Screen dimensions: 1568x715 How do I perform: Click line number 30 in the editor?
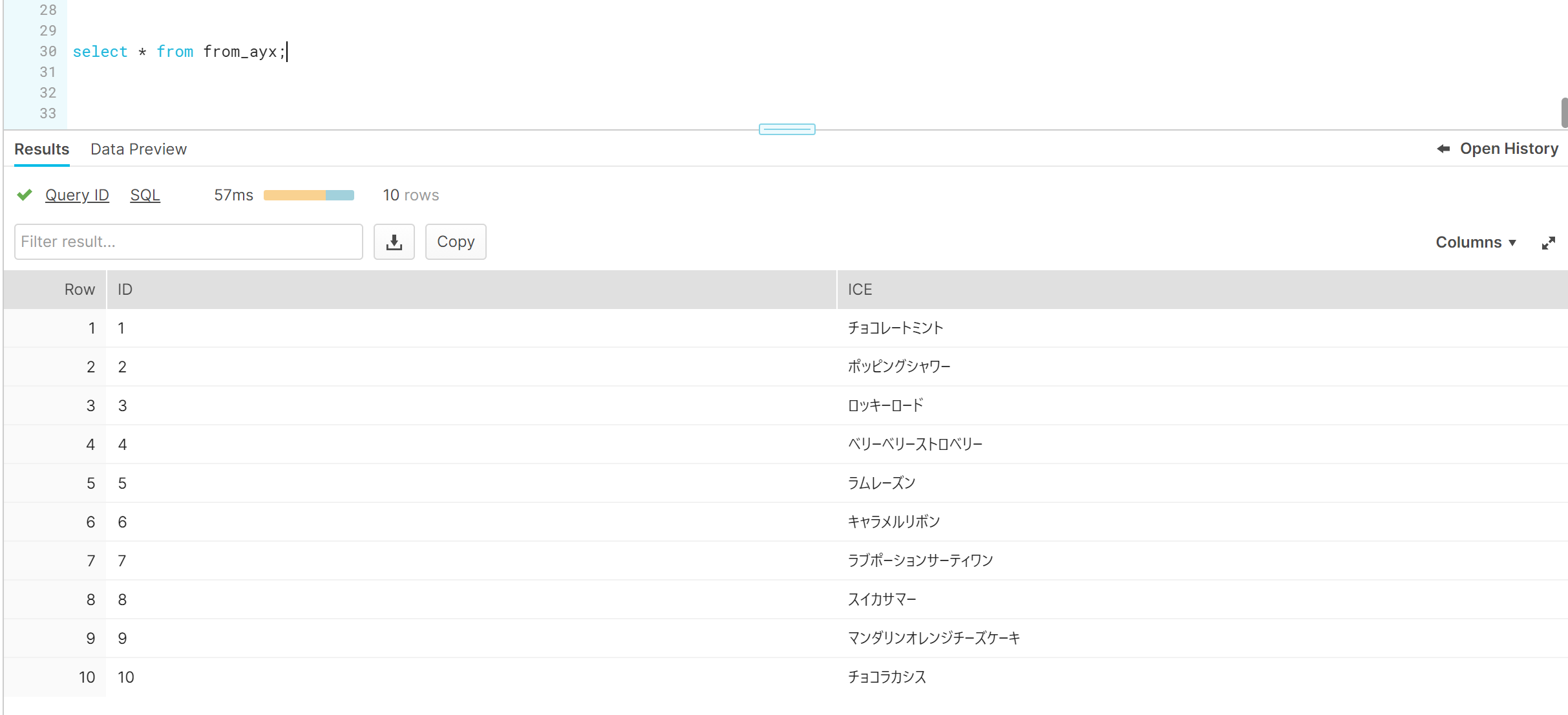tap(47, 52)
